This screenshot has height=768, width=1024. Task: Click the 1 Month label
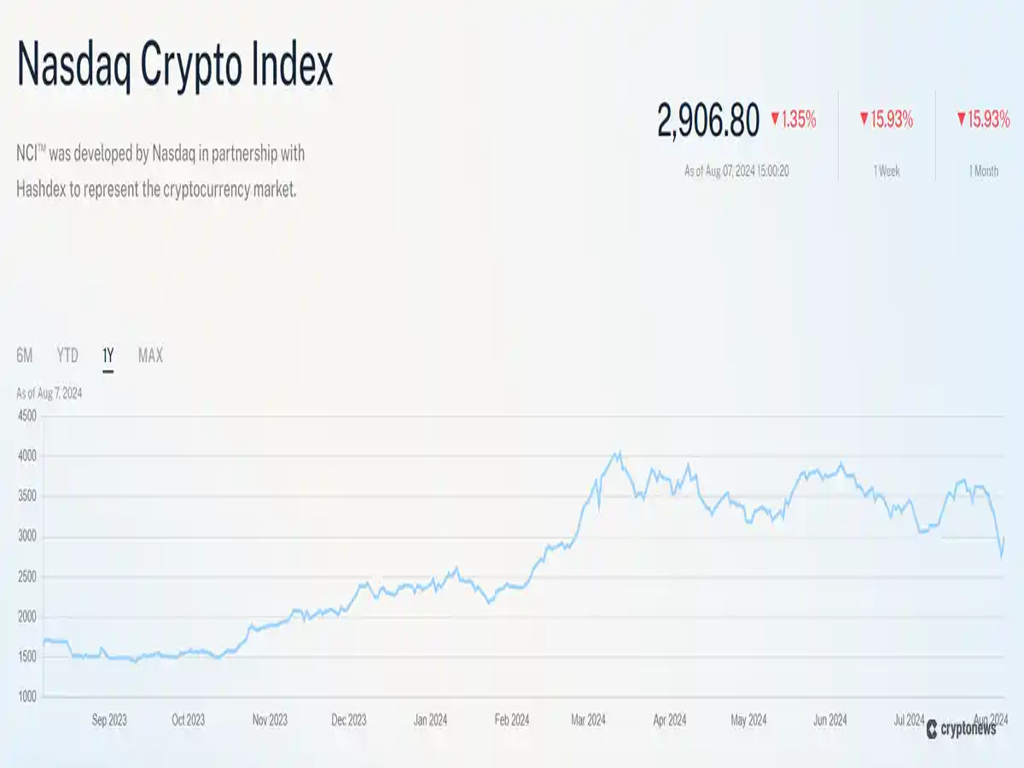[x=983, y=171]
